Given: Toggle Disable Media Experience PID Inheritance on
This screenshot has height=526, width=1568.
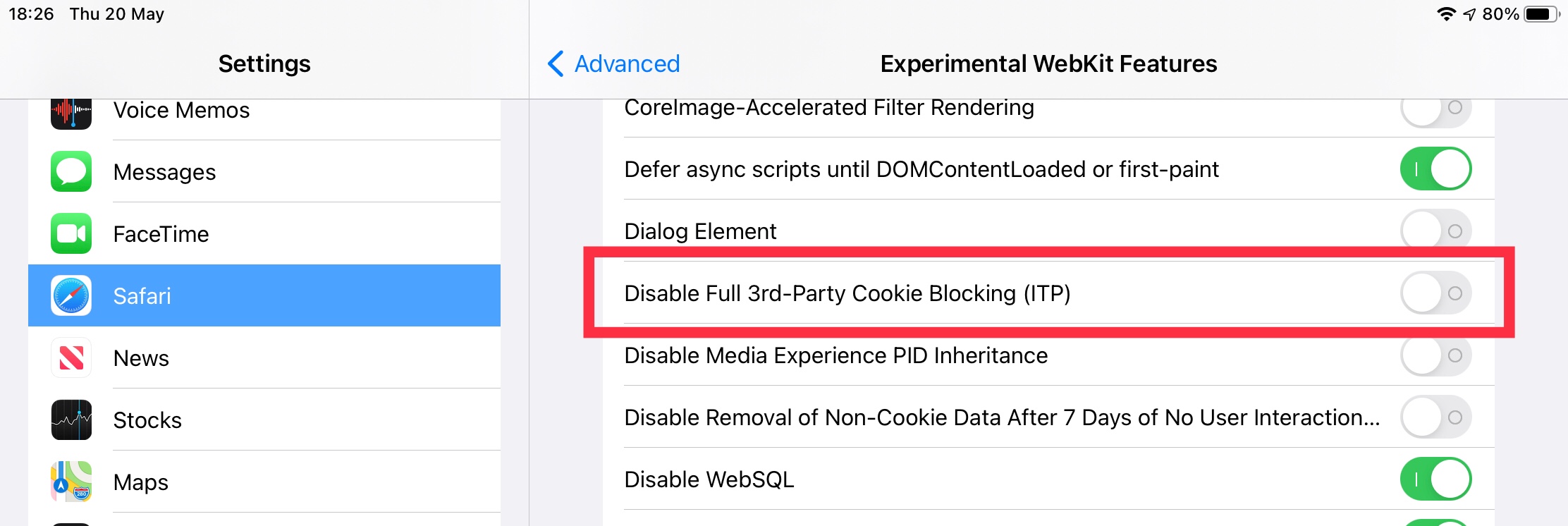Looking at the screenshot, I should [x=1436, y=356].
